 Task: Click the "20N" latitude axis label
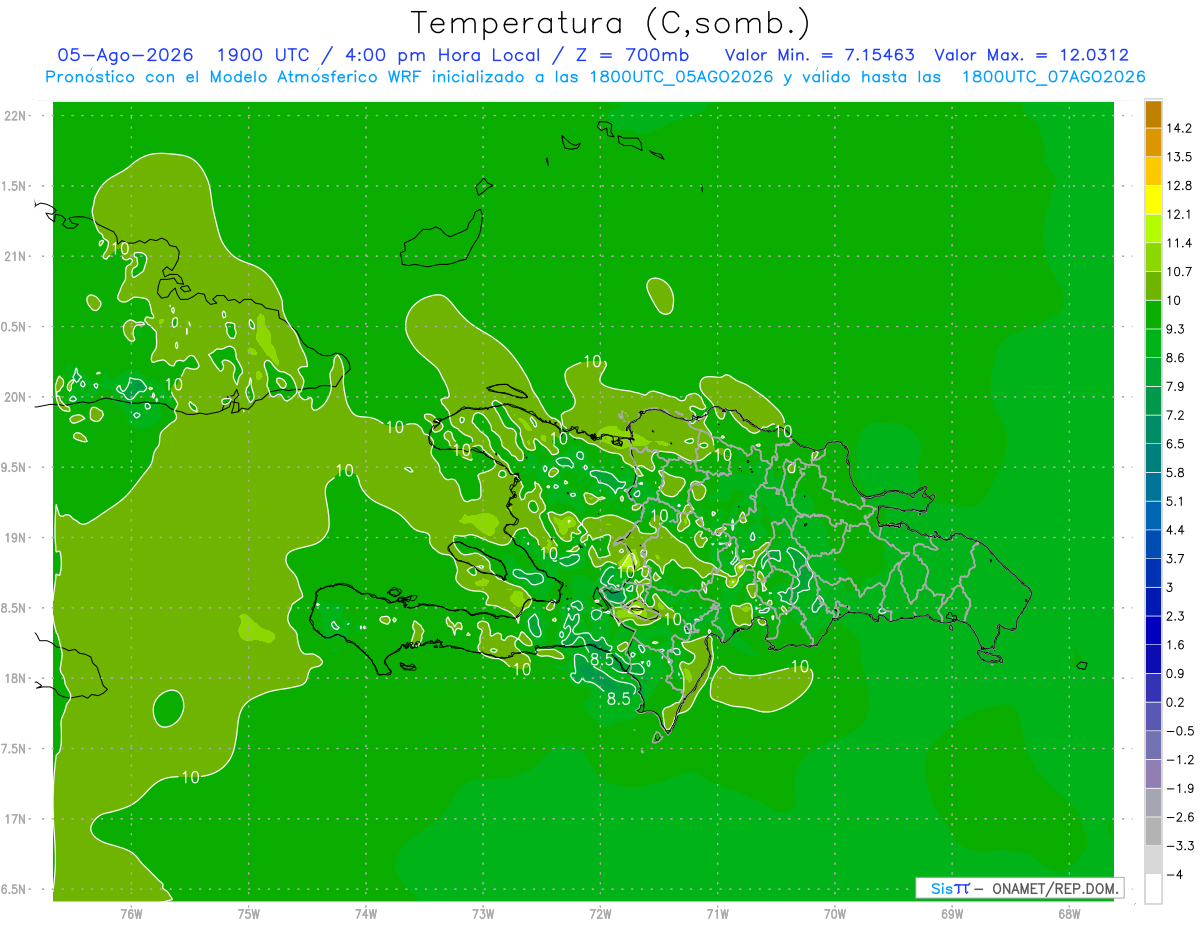16,398
